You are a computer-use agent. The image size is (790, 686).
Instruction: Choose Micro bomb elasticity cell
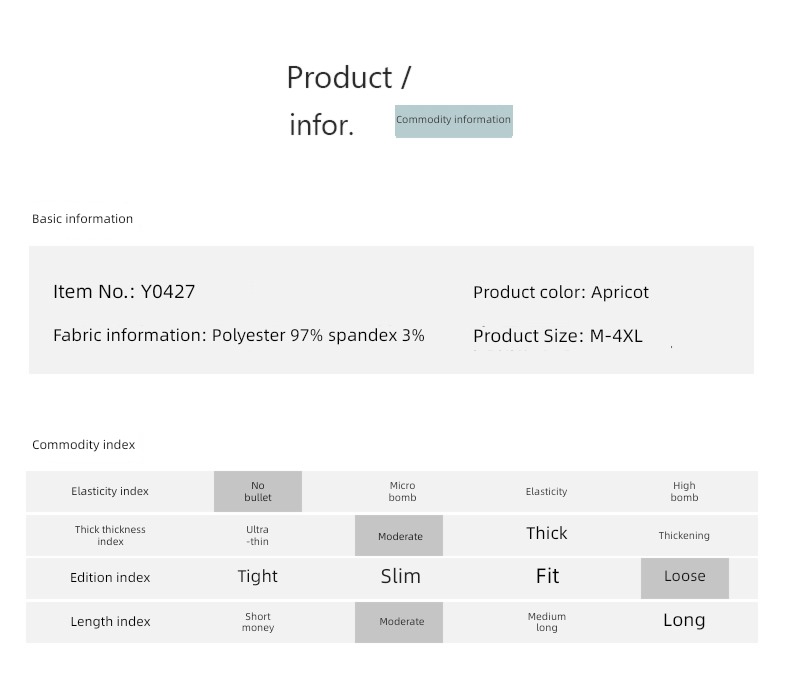point(402,491)
